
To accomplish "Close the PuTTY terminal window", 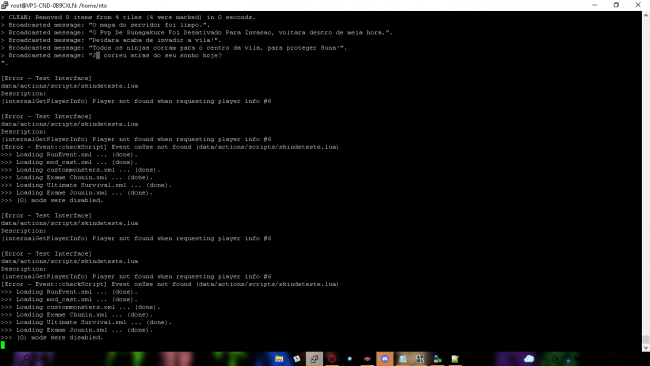I will coord(638,5).
